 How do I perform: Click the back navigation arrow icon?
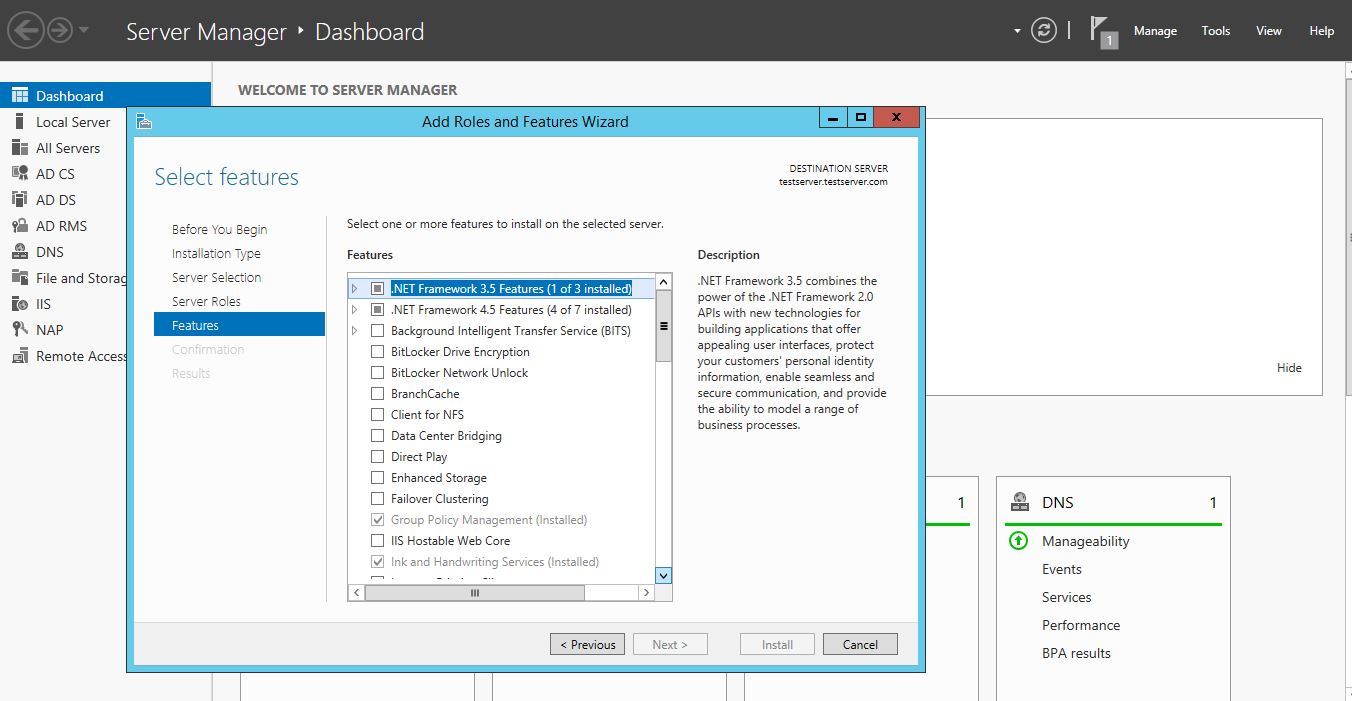26,30
